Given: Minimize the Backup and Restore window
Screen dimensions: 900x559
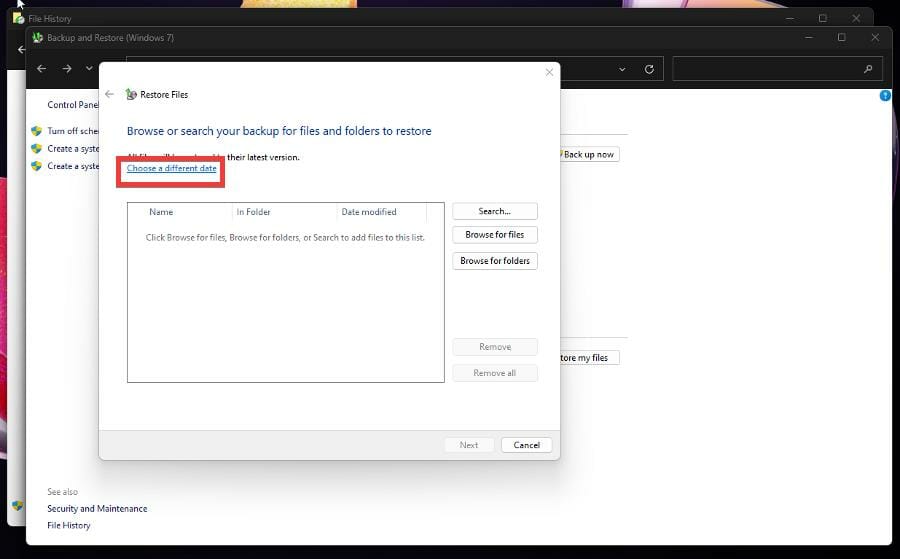Looking at the screenshot, I should (809, 37).
